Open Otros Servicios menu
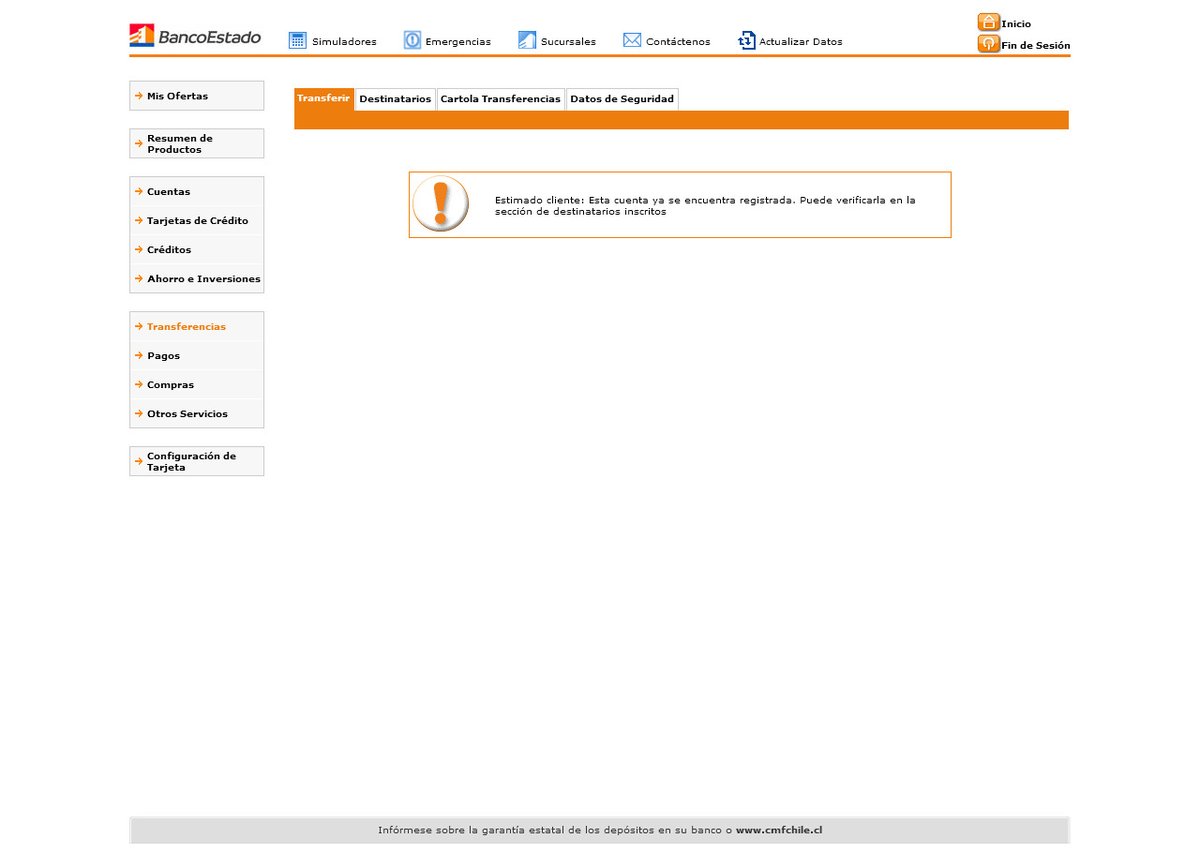1200x853 pixels. click(197, 414)
